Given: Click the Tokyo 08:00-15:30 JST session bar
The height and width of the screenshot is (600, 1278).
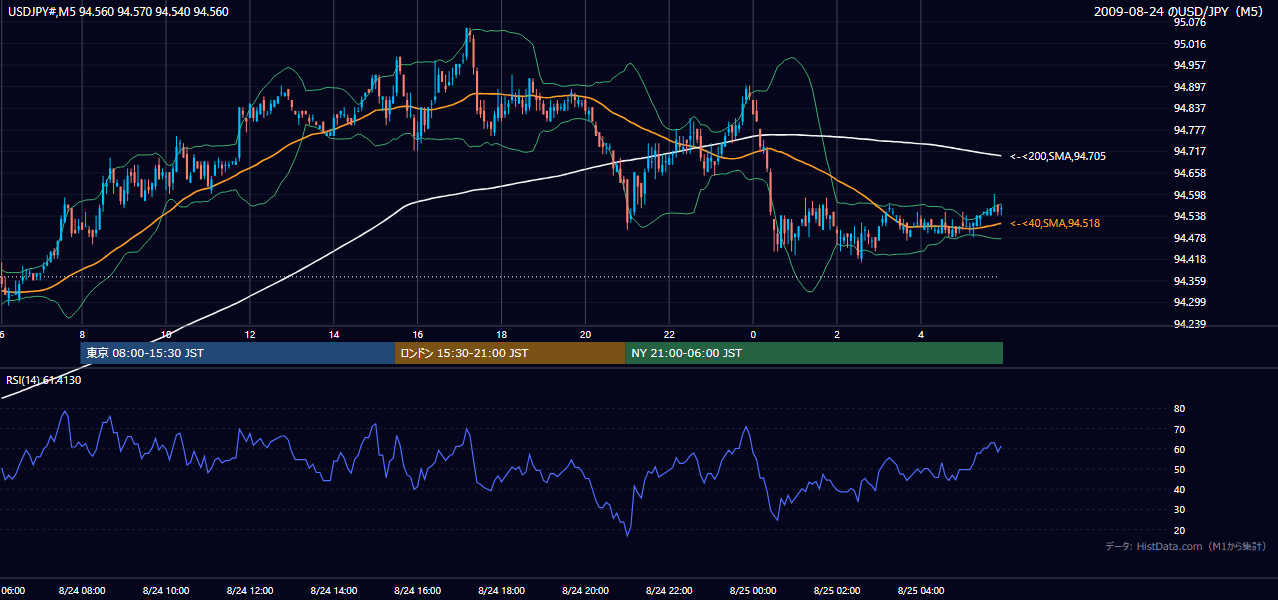Looking at the screenshot, I should (x=238, y=353).
